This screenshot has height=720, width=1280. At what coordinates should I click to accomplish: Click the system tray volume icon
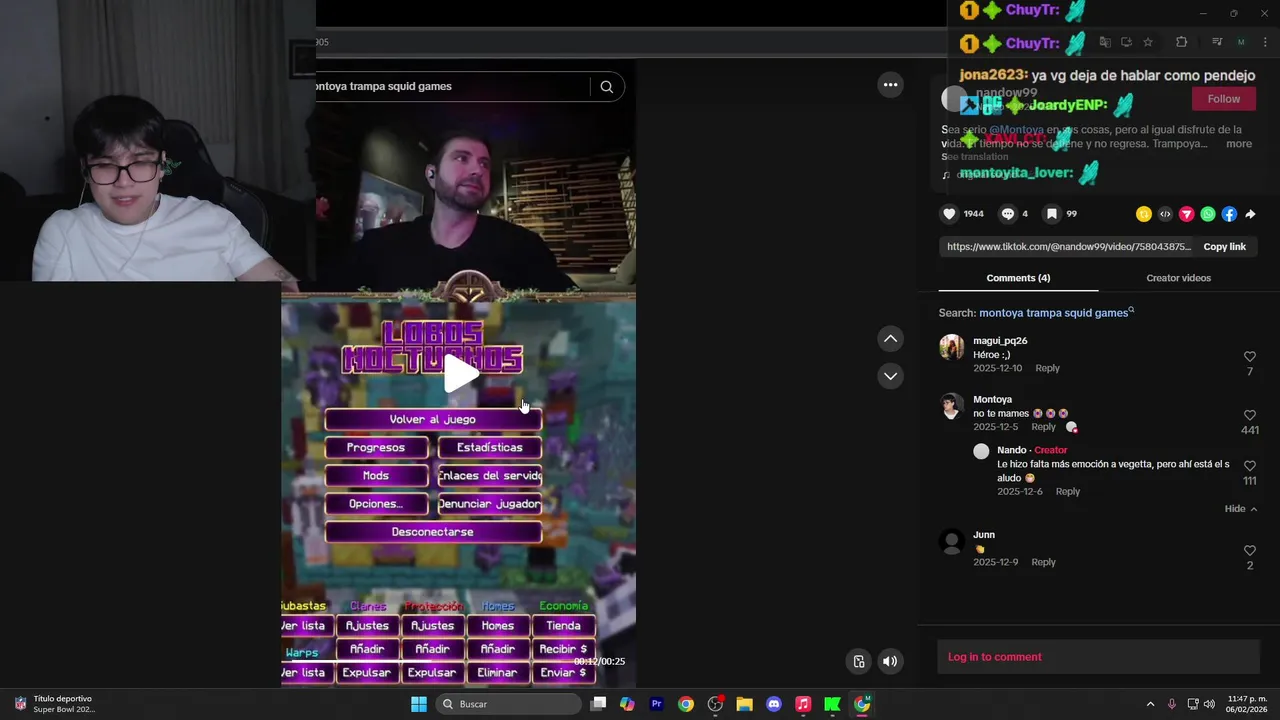1209,704
